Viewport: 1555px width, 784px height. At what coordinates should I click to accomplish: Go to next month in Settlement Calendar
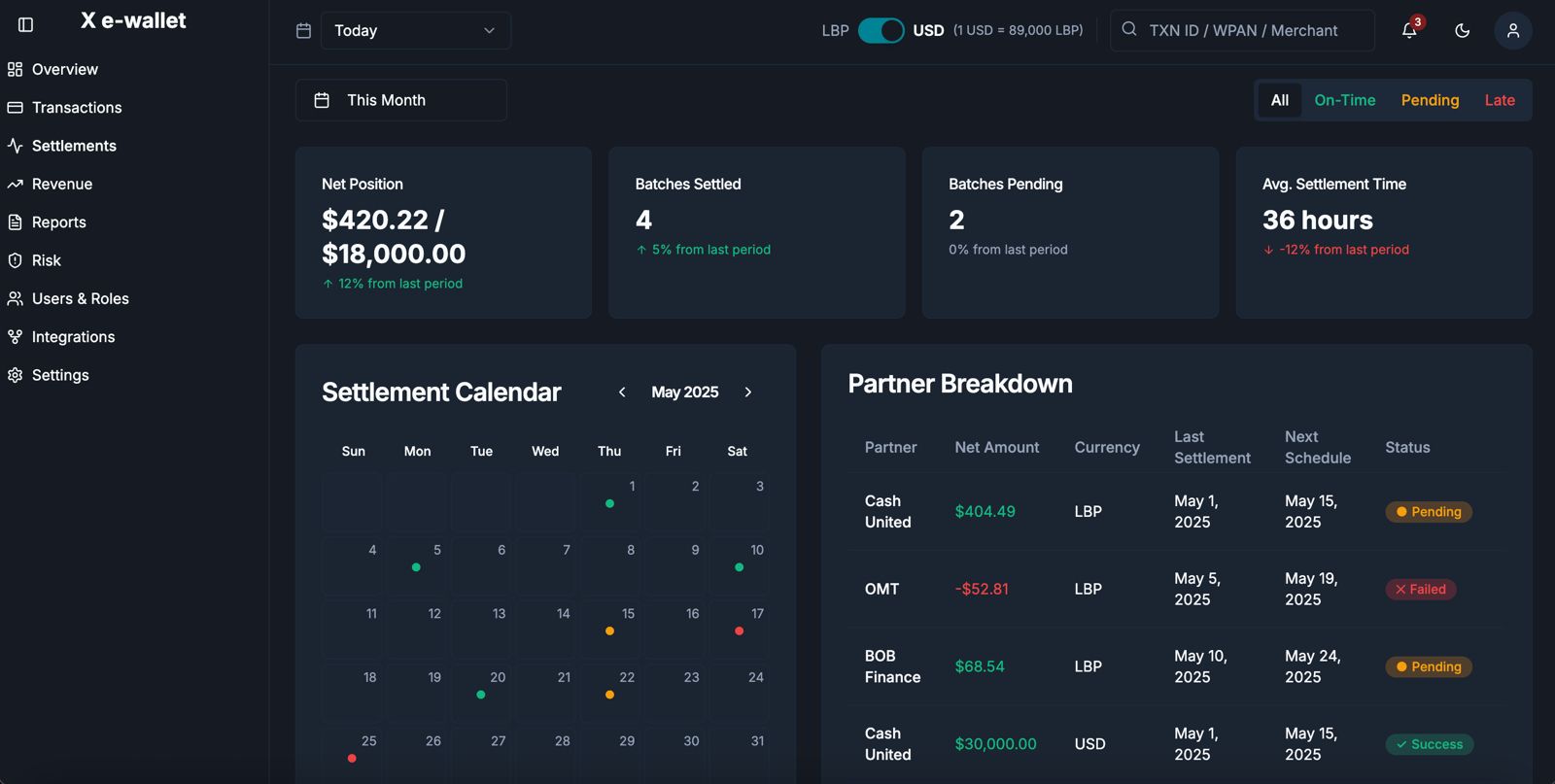(x=747, y=392)
